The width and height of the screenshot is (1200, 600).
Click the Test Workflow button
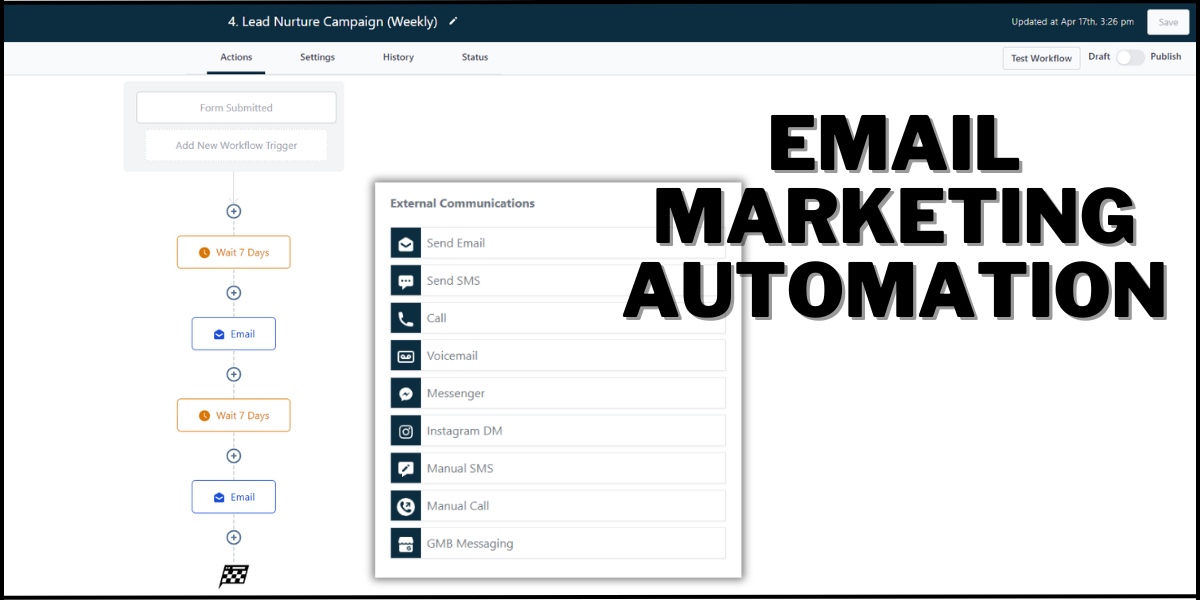[x=1041, y=57]
